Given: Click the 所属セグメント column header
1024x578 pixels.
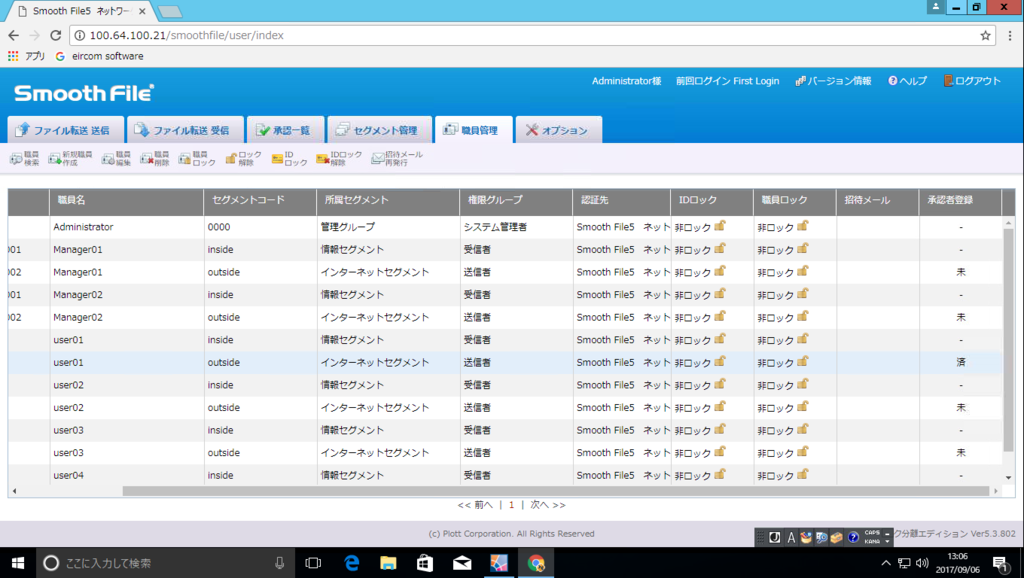Looking at the screenshot, I should pyautogui.click(x=388, y=200).
